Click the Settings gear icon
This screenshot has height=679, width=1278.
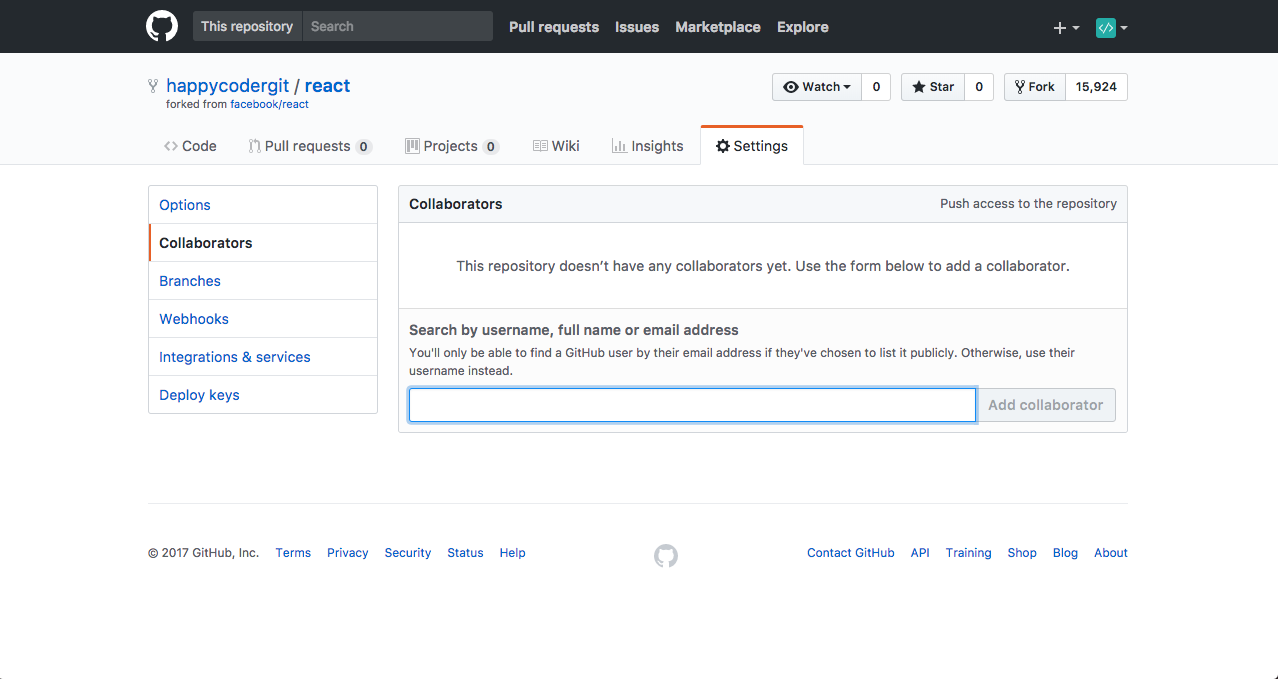point(722,145)
